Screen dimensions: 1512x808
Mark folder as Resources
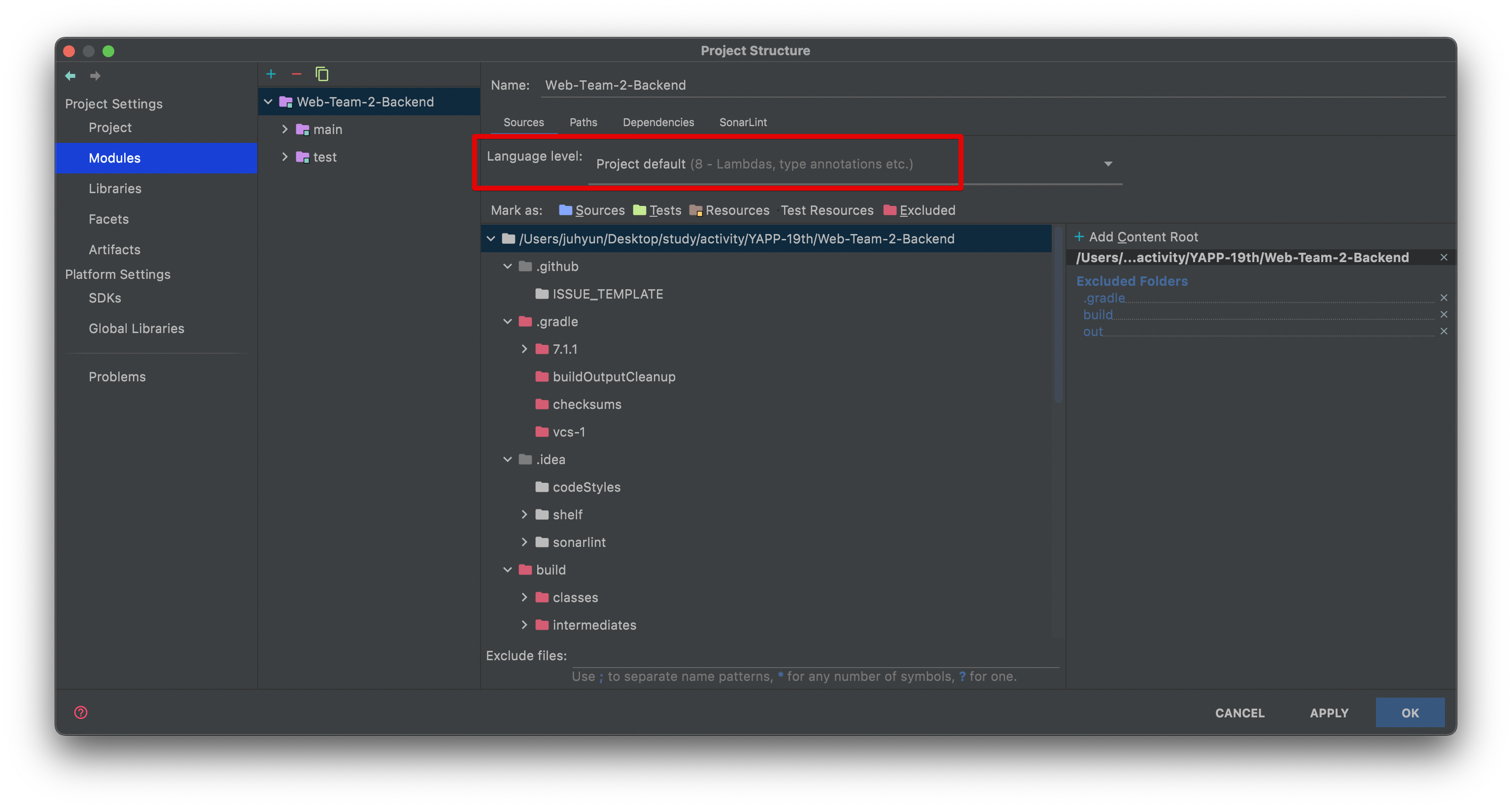point(729,210)
